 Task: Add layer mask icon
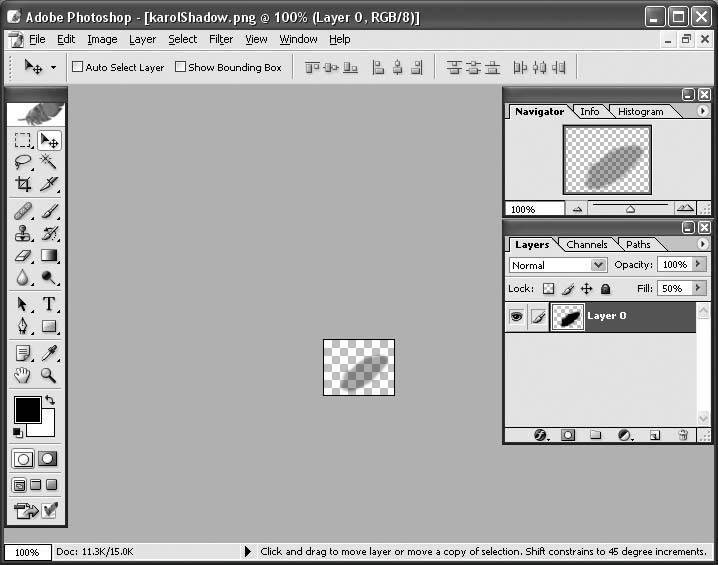pyautogui.click(x=568, y=435)
